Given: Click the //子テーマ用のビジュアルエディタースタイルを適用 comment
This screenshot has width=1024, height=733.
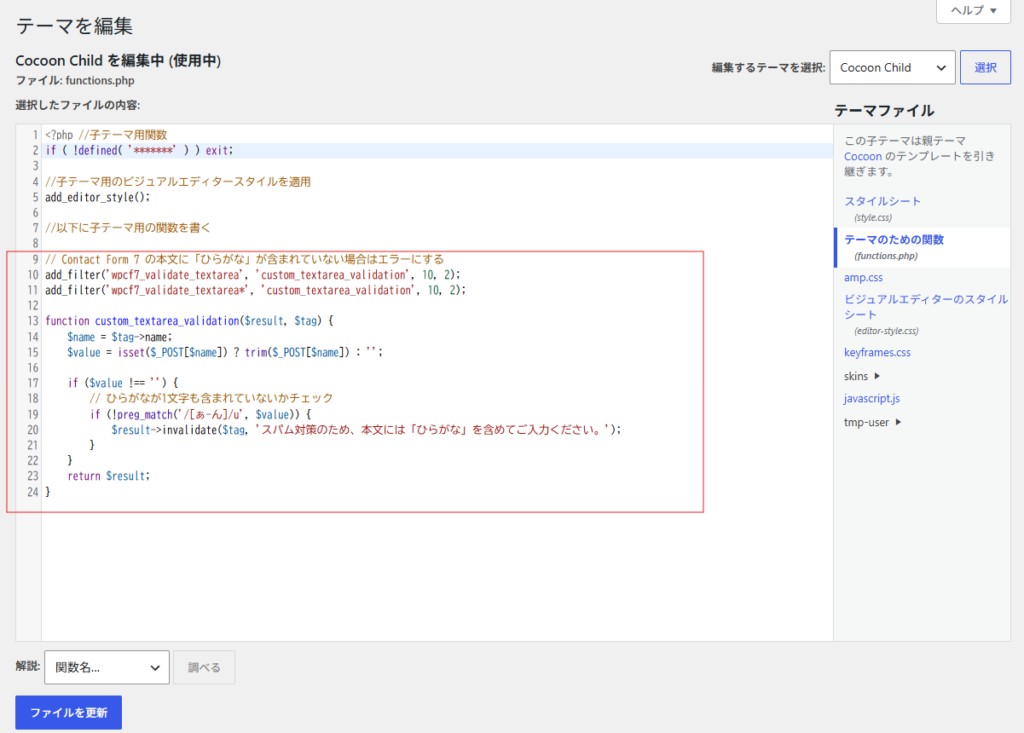Looking at the screenshot, I should tap(178, 182).
